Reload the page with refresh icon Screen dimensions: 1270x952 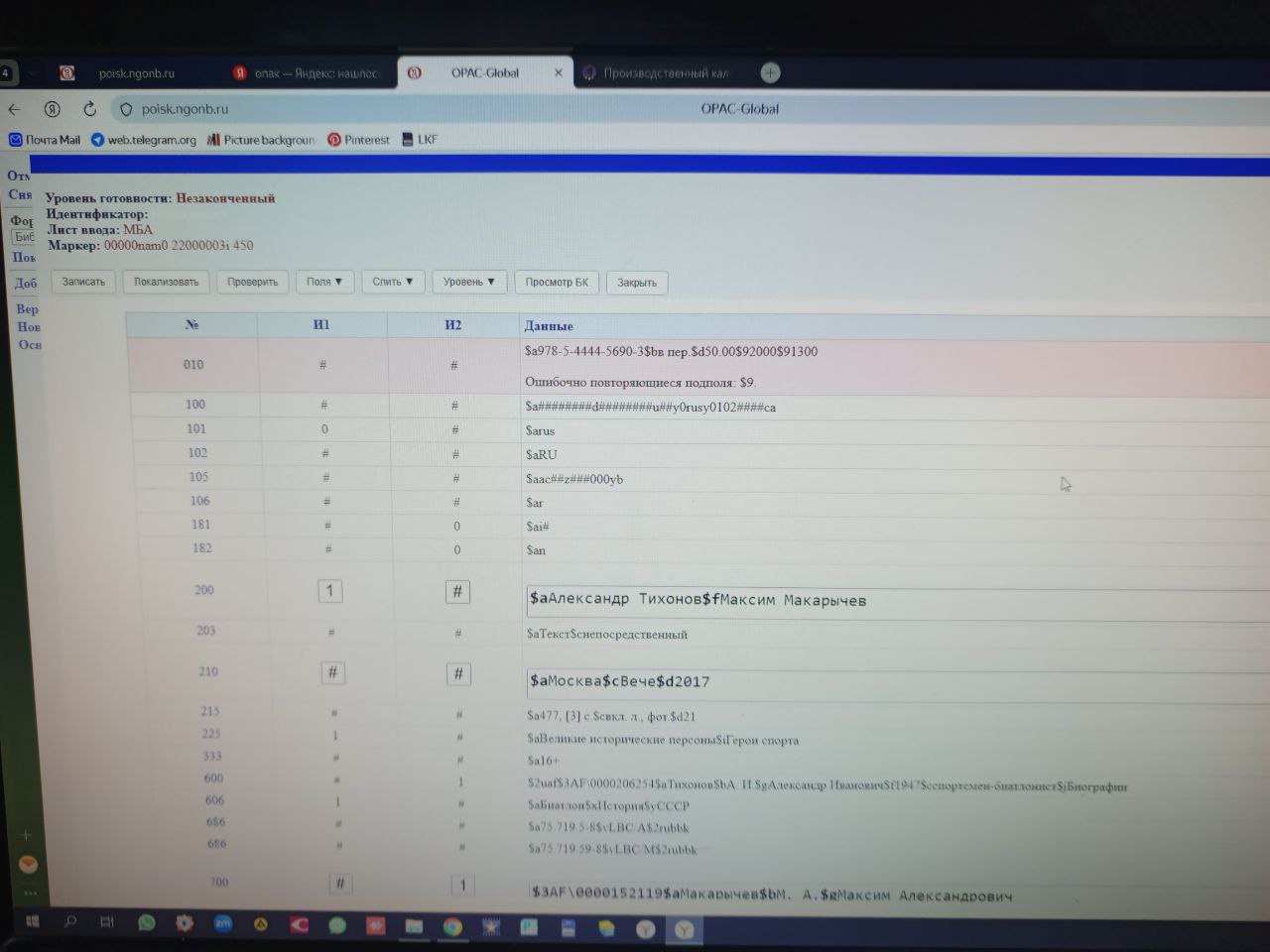coord(89,109)
